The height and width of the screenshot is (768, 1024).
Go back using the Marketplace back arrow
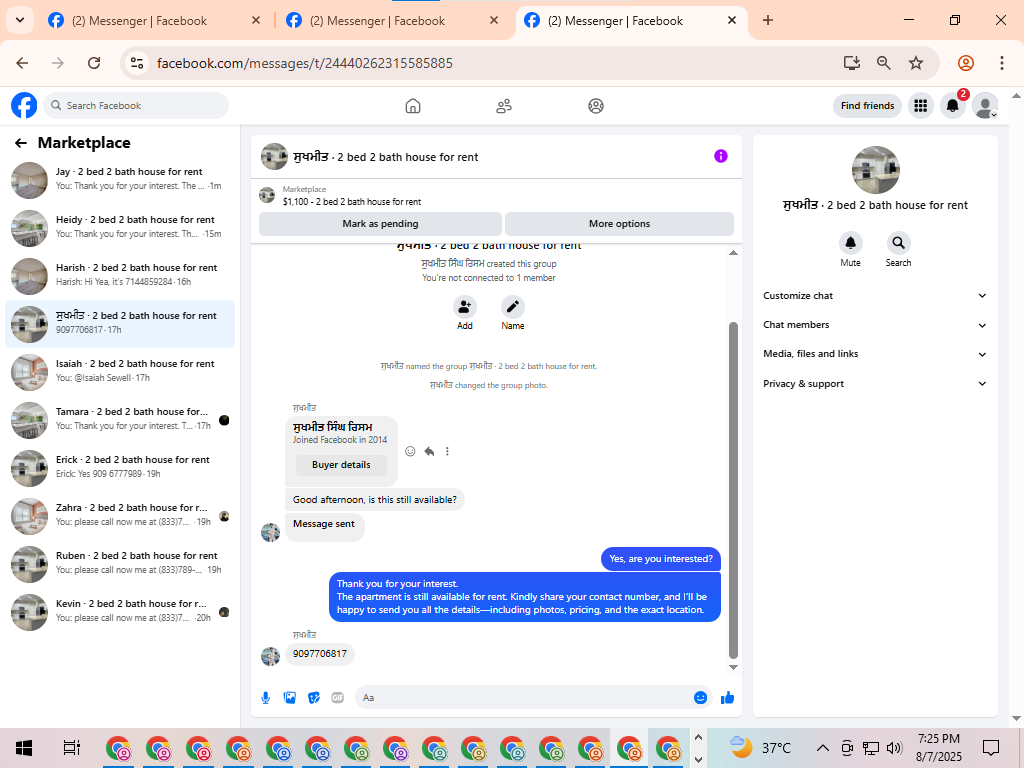(x=21, y=143)
